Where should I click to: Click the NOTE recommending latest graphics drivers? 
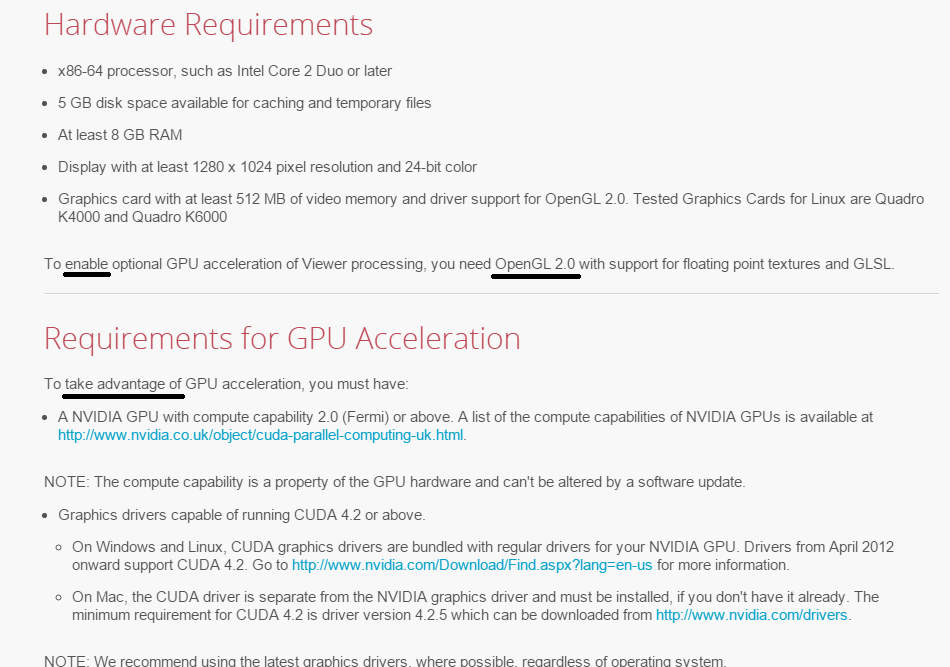(x=385, y=659)
